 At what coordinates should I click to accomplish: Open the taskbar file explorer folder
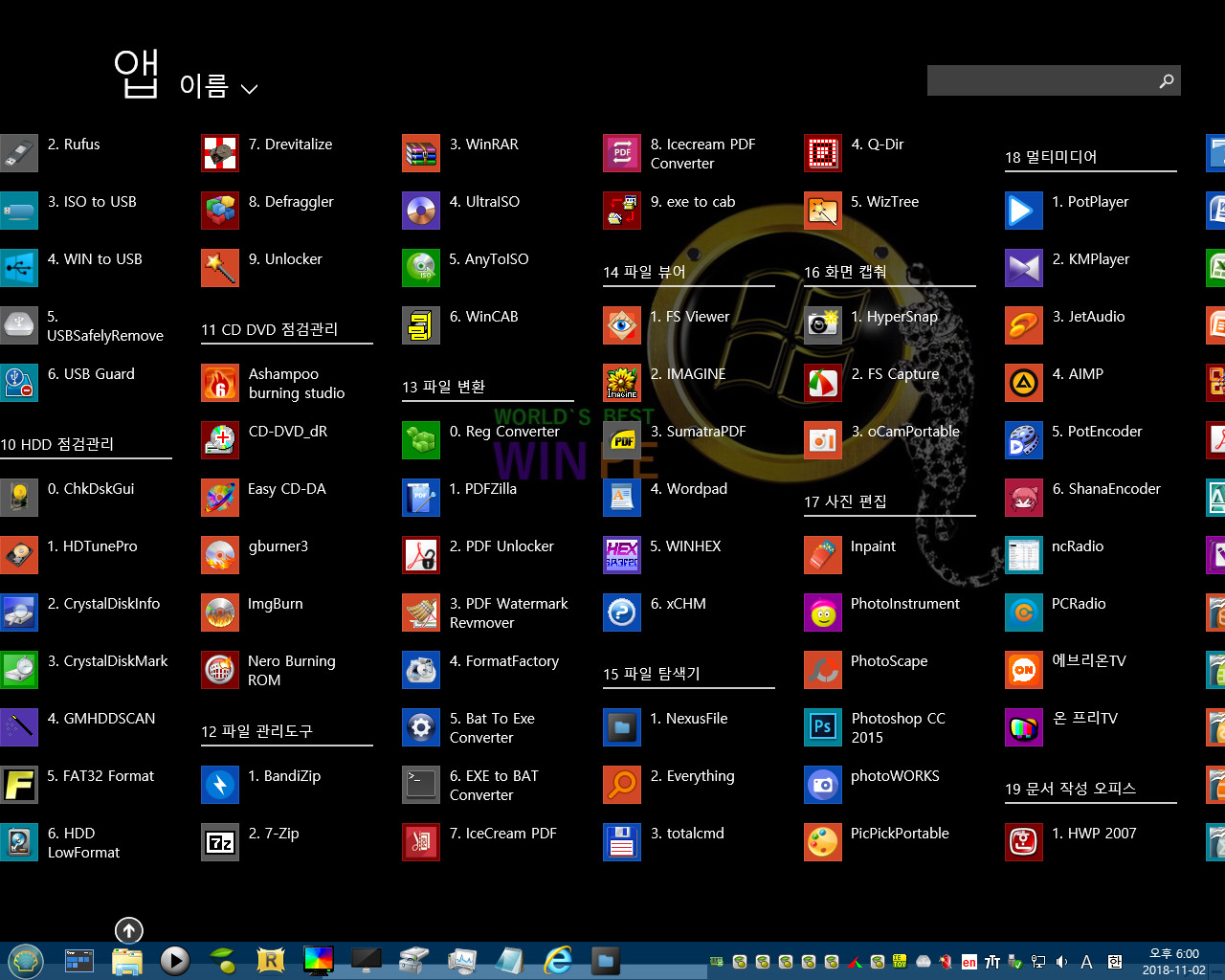click(127, 961)
